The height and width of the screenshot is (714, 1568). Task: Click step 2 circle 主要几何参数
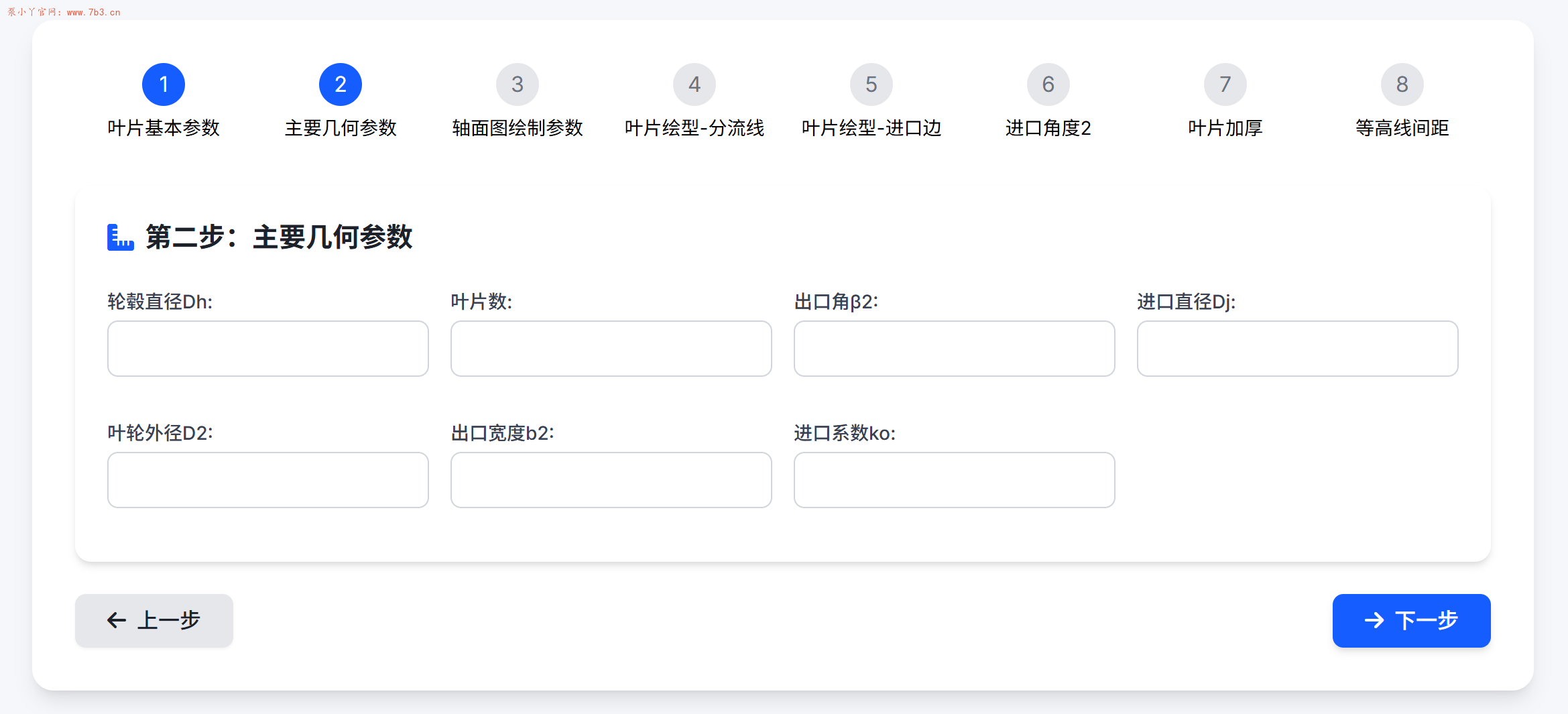pyautogui.click(x=341, y=84)
